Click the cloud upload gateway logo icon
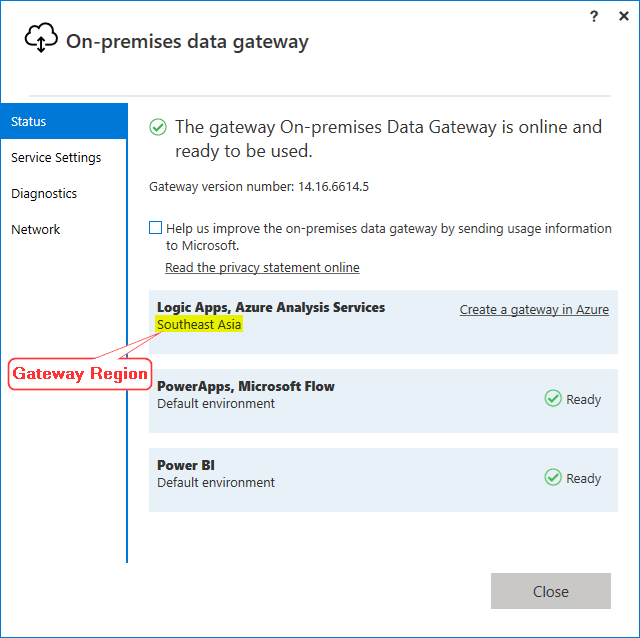 click(41, 39)
